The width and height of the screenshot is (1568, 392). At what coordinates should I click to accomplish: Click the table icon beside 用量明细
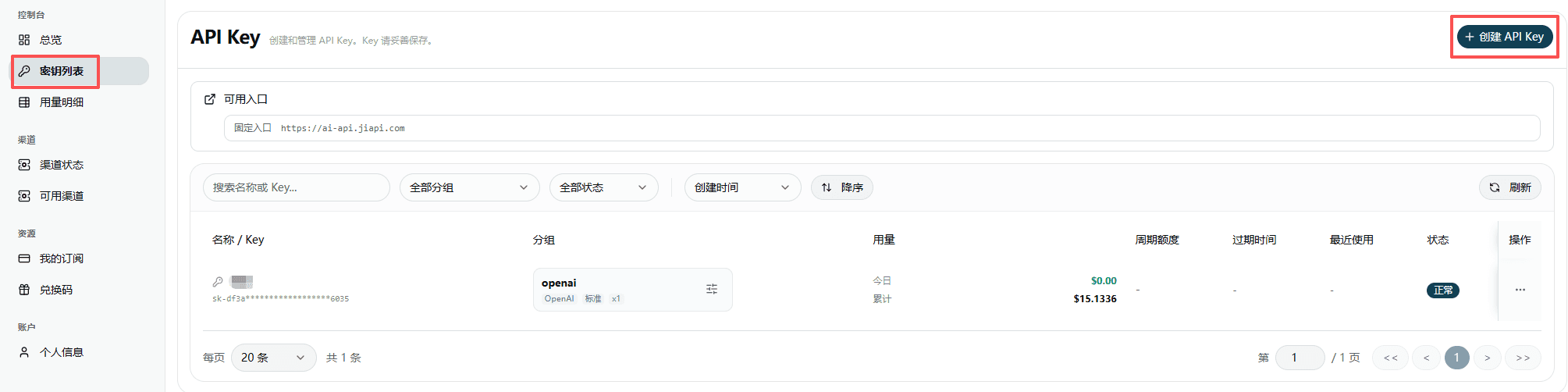tap(24, 102)
